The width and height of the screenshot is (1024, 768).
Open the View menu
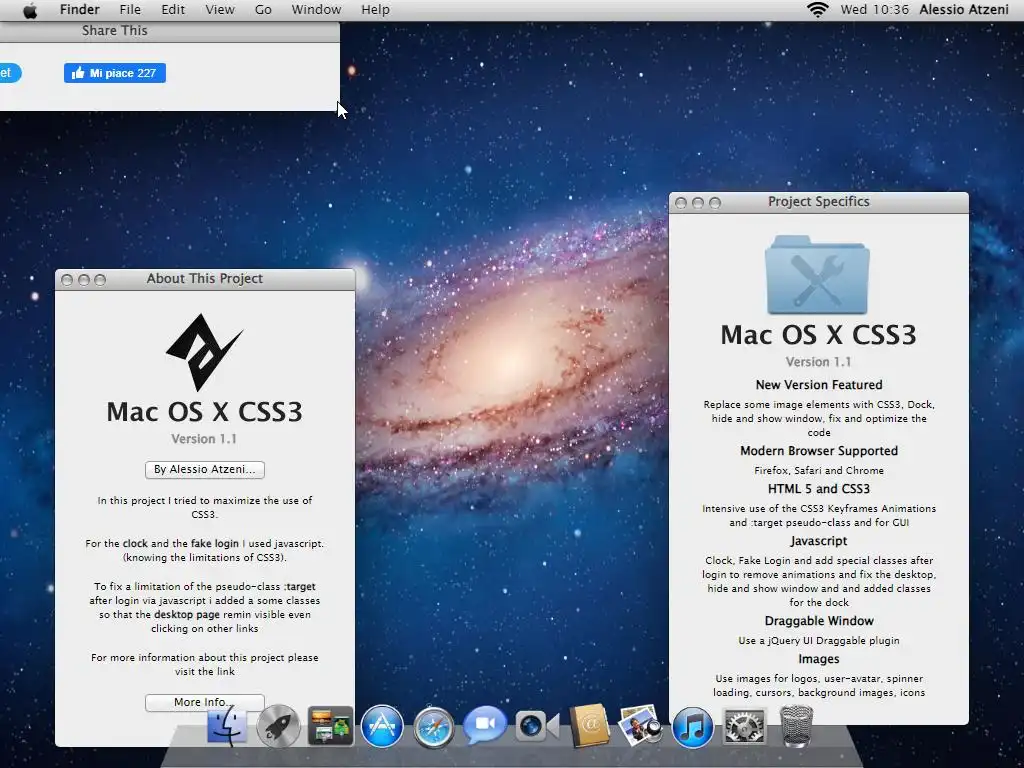click(x=220, y=10)
